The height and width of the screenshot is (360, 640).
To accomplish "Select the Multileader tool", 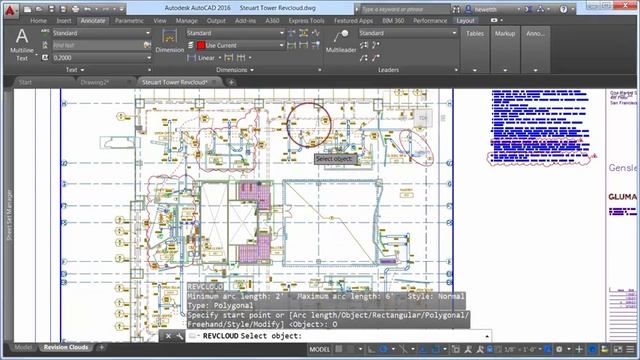I will pyautogui.click(x=341, y=42).
